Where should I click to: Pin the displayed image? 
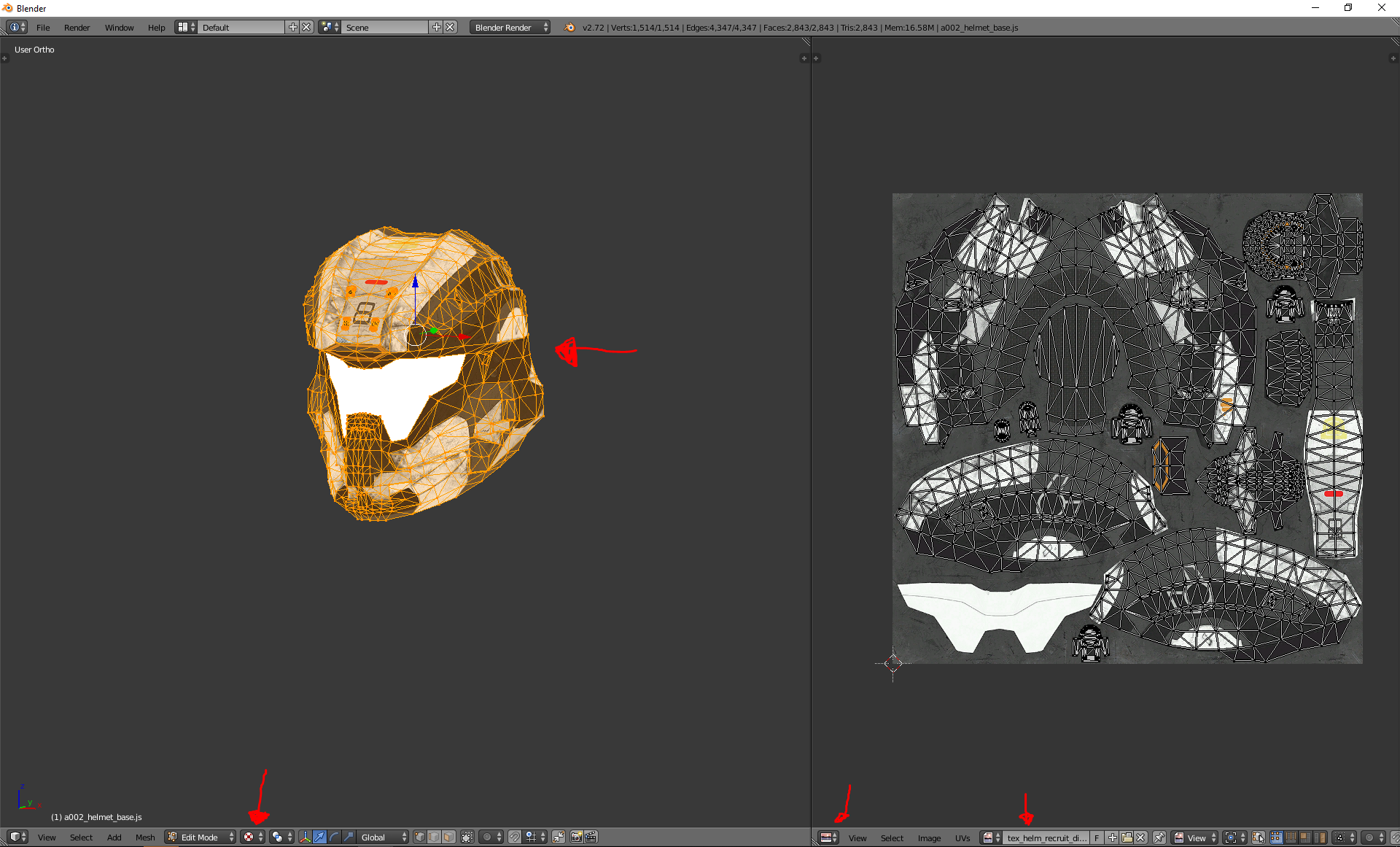click(x=1159, y=838)
